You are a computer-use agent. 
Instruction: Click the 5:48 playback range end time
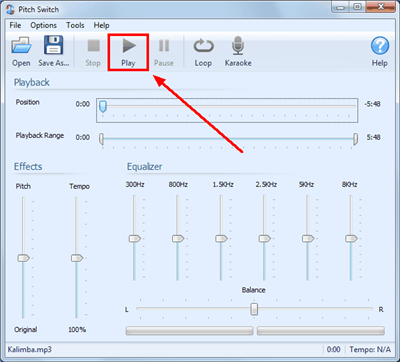(x=373, y=137)
